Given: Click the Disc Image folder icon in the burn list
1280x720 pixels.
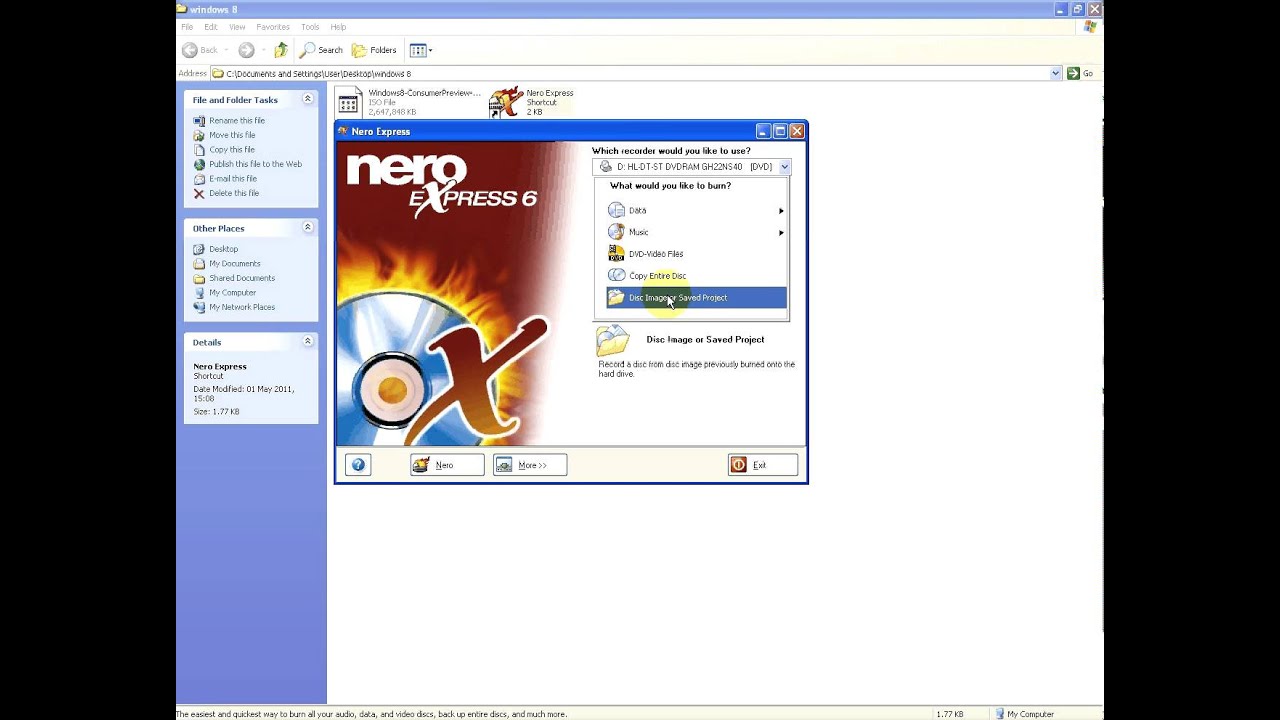Looking at the screenshot, I should pyautogui.click(x=616, y=298).
